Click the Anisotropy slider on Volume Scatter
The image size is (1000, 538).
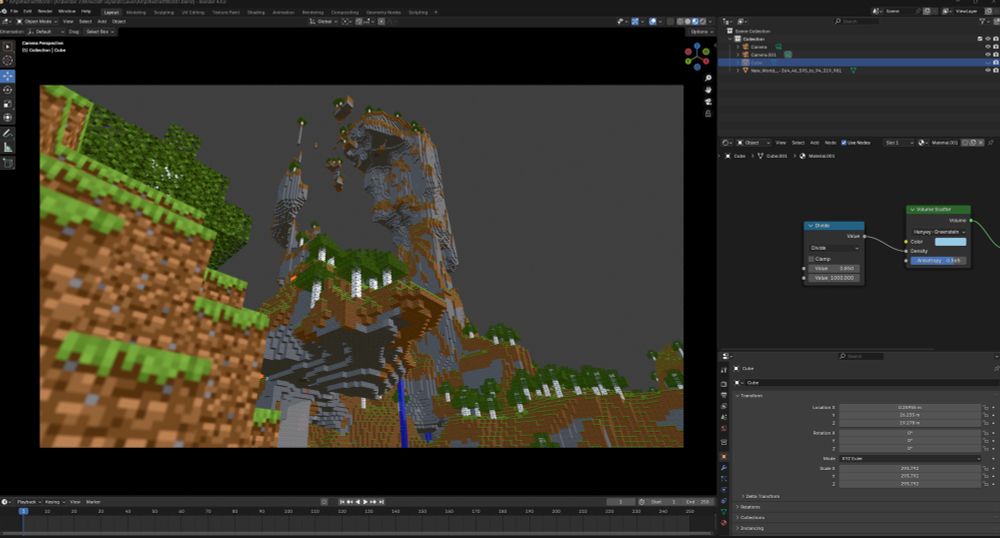(x=938, y=260)
